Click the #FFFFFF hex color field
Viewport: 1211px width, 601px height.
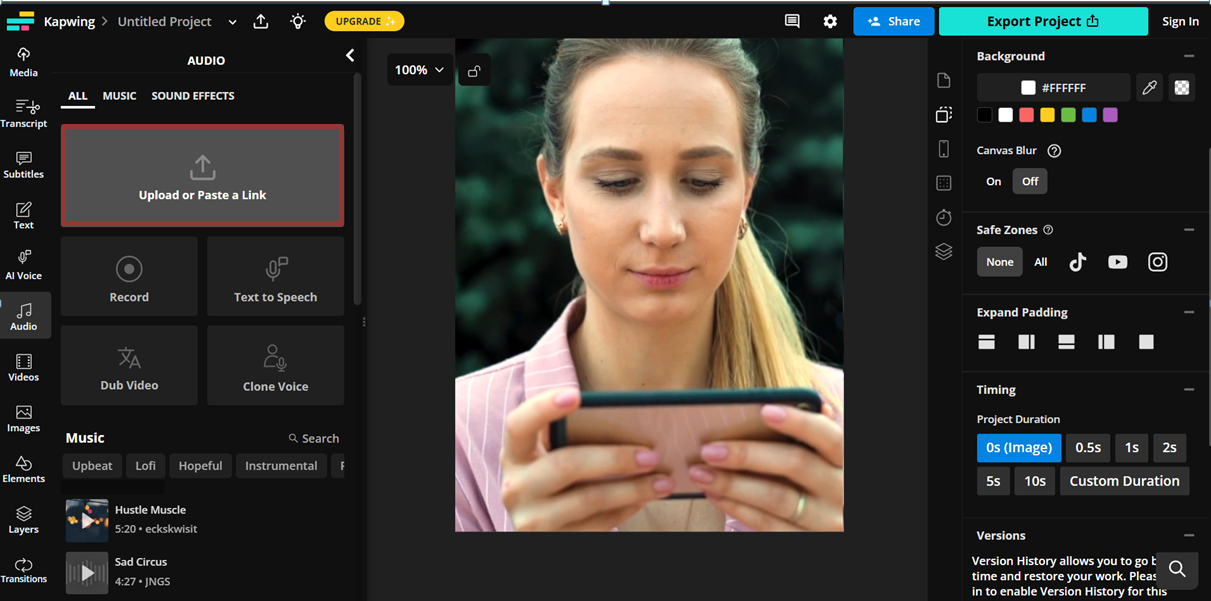pyautogui.click(x=1053, y=88)
